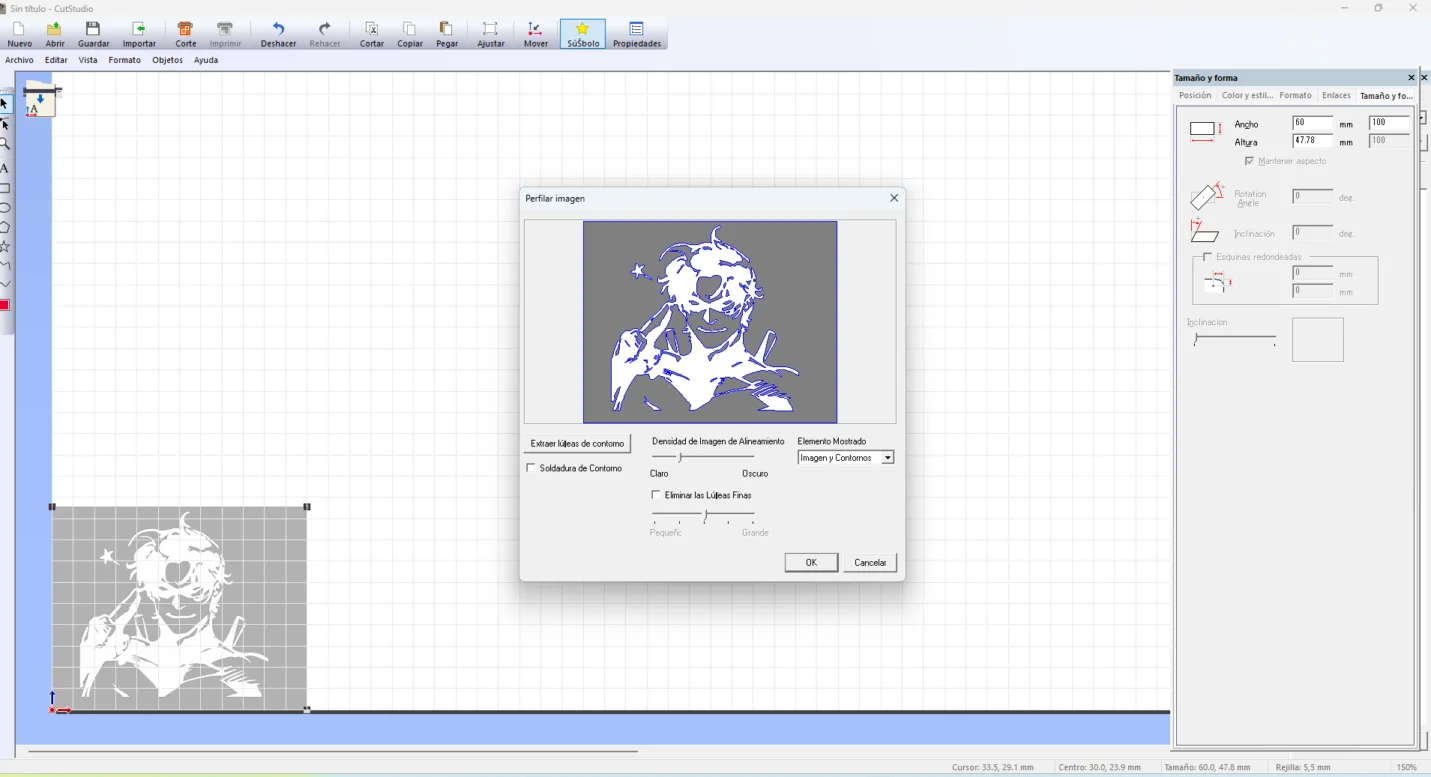Select the magnifier zoom tool
Viewport: 1431px width, 777px height.
point(4,145)
